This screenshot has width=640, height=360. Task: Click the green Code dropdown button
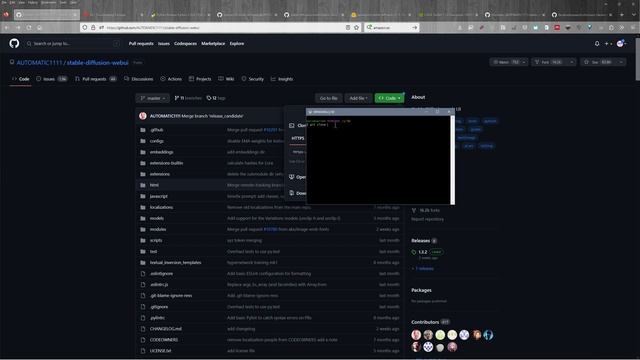coord(389,98)
